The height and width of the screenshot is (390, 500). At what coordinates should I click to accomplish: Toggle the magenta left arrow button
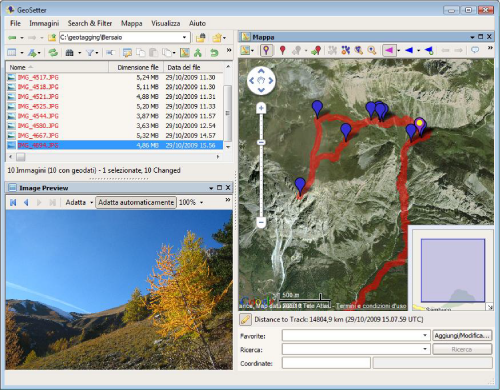pyautogui.click(x=389, y=50)
